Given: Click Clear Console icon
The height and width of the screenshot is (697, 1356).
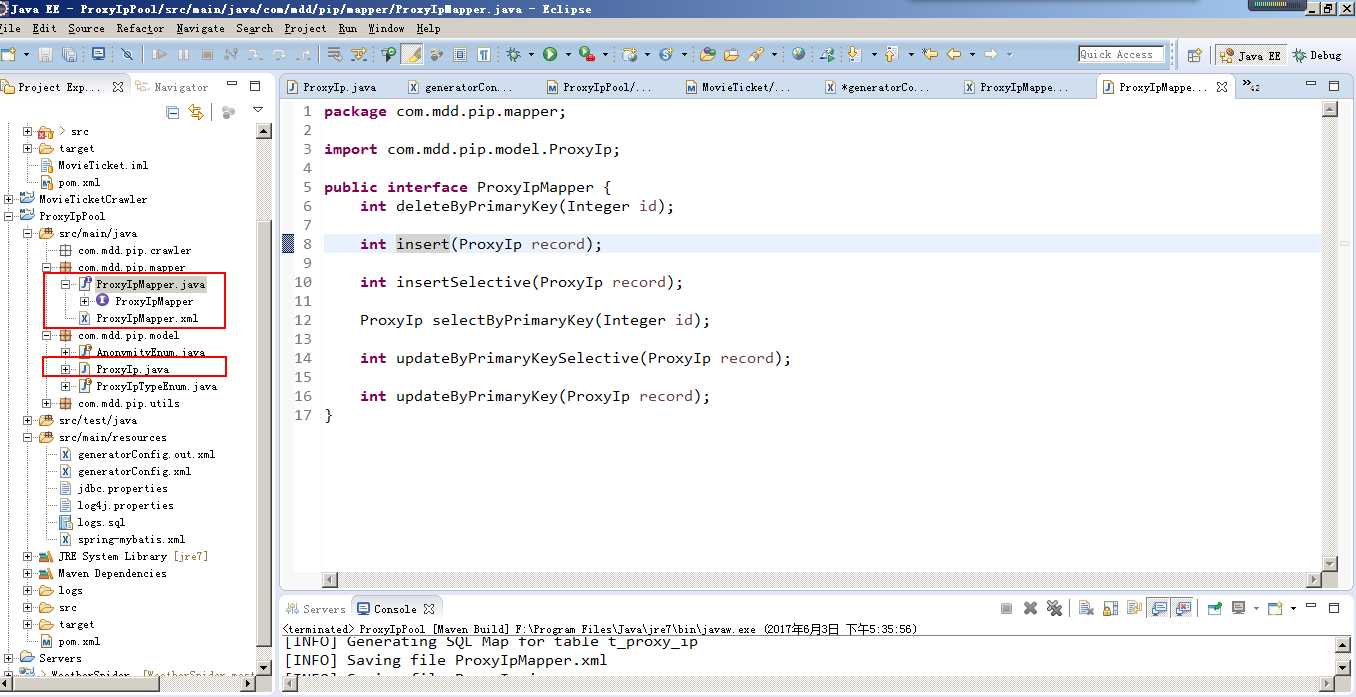Looking at the screenshot, I should pos(1086,608).
